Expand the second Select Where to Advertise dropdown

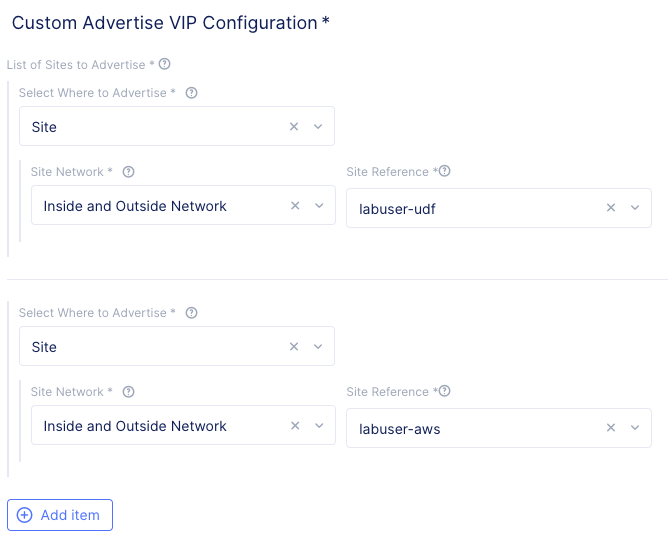(x=318, y=347)
